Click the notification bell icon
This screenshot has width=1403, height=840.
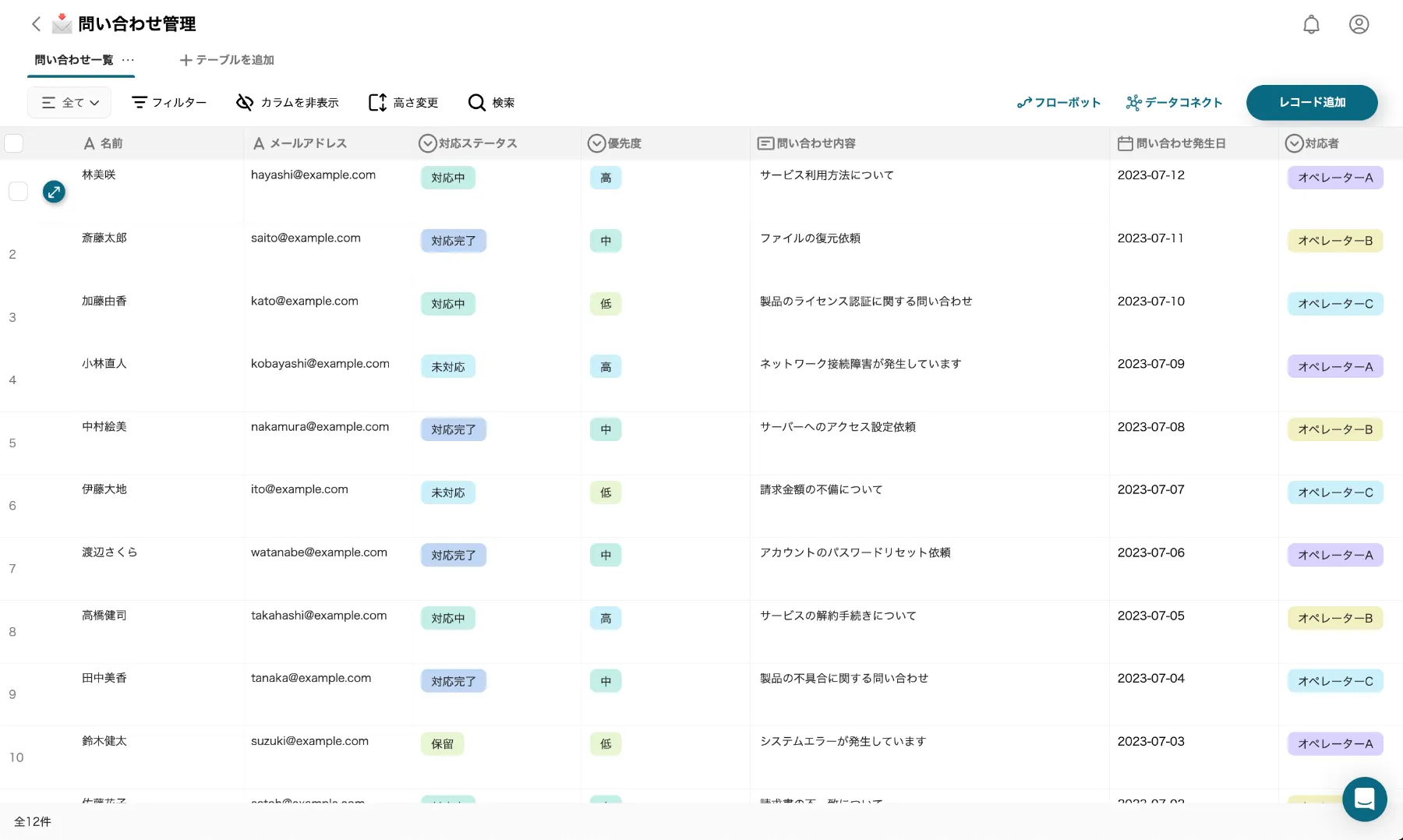coord(1311,25)
